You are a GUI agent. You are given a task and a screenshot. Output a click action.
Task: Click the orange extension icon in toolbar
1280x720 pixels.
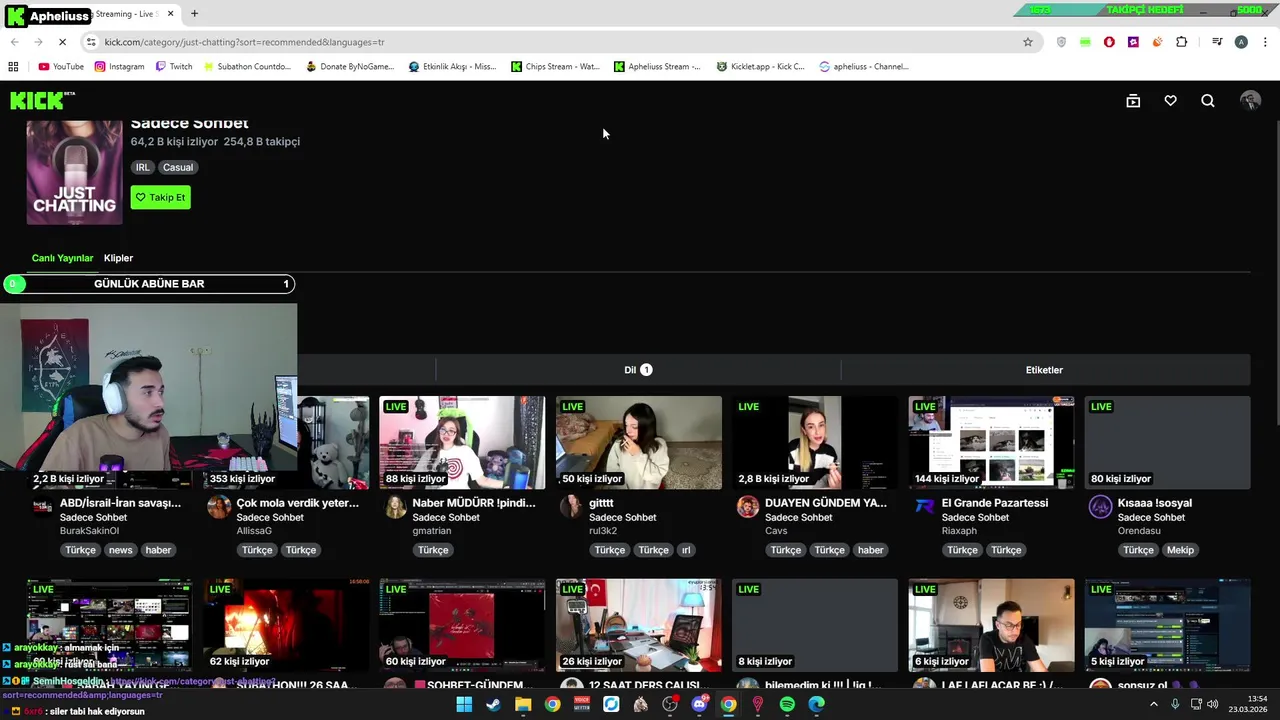click(x=1157, y=42)
